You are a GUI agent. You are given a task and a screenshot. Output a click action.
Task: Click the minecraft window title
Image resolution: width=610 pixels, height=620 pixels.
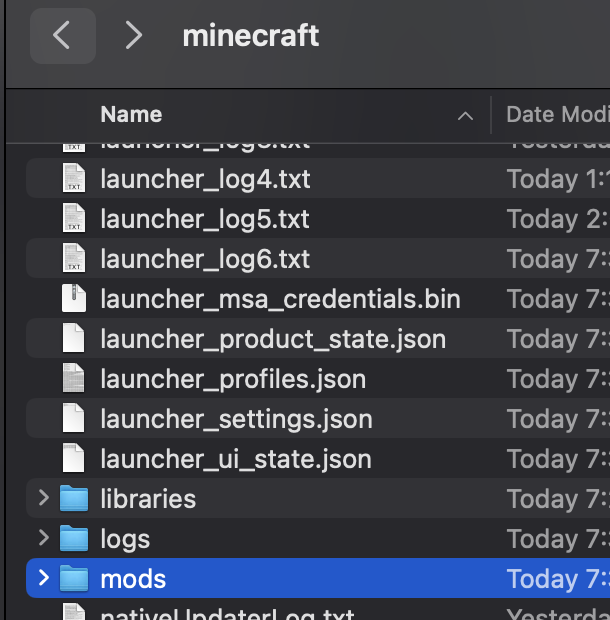coord(251,36)
